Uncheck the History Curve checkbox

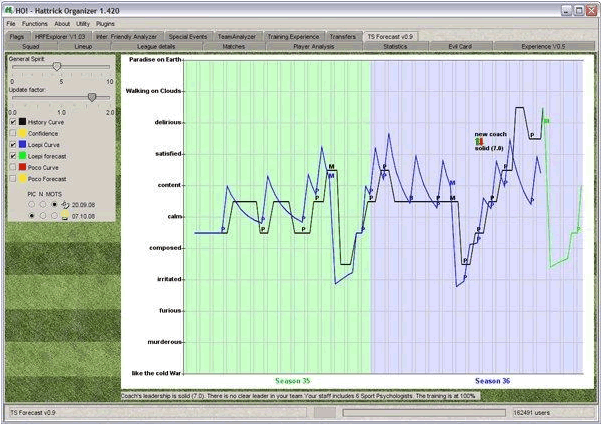click(x=12, y=122)
